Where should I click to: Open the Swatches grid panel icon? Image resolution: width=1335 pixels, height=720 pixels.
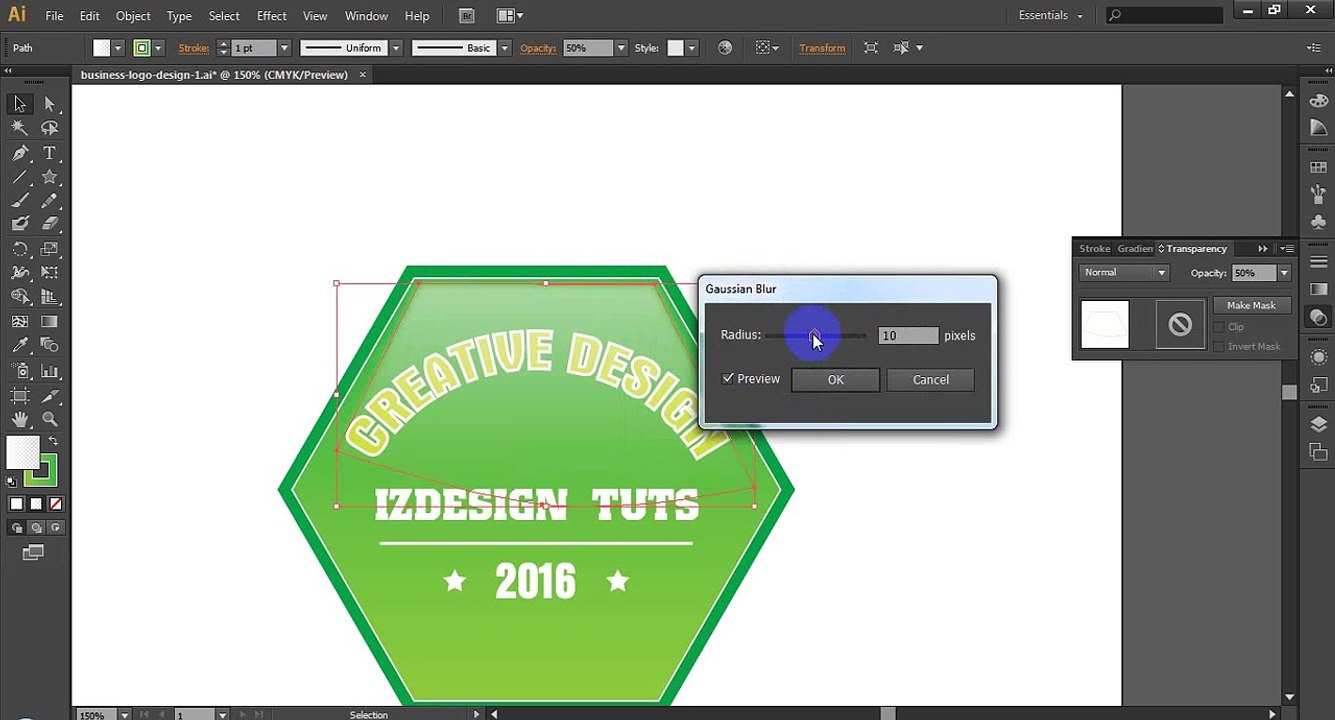click(1318, 168)
